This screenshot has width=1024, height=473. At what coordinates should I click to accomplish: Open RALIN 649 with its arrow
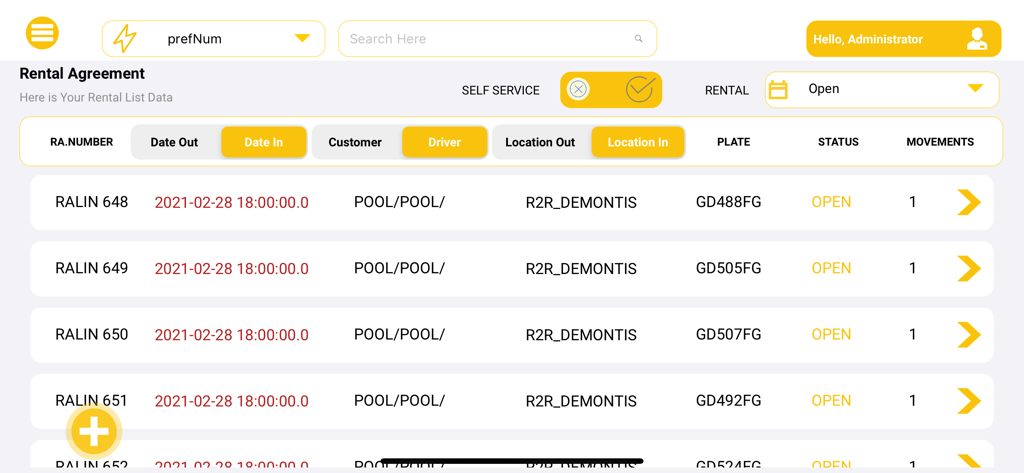(969, 269)
